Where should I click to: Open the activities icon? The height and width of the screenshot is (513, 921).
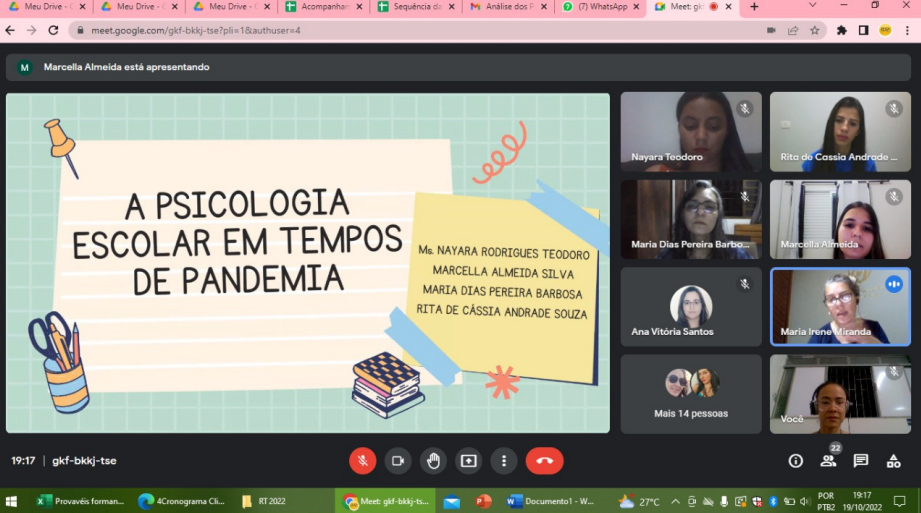(x=893, y=461)
